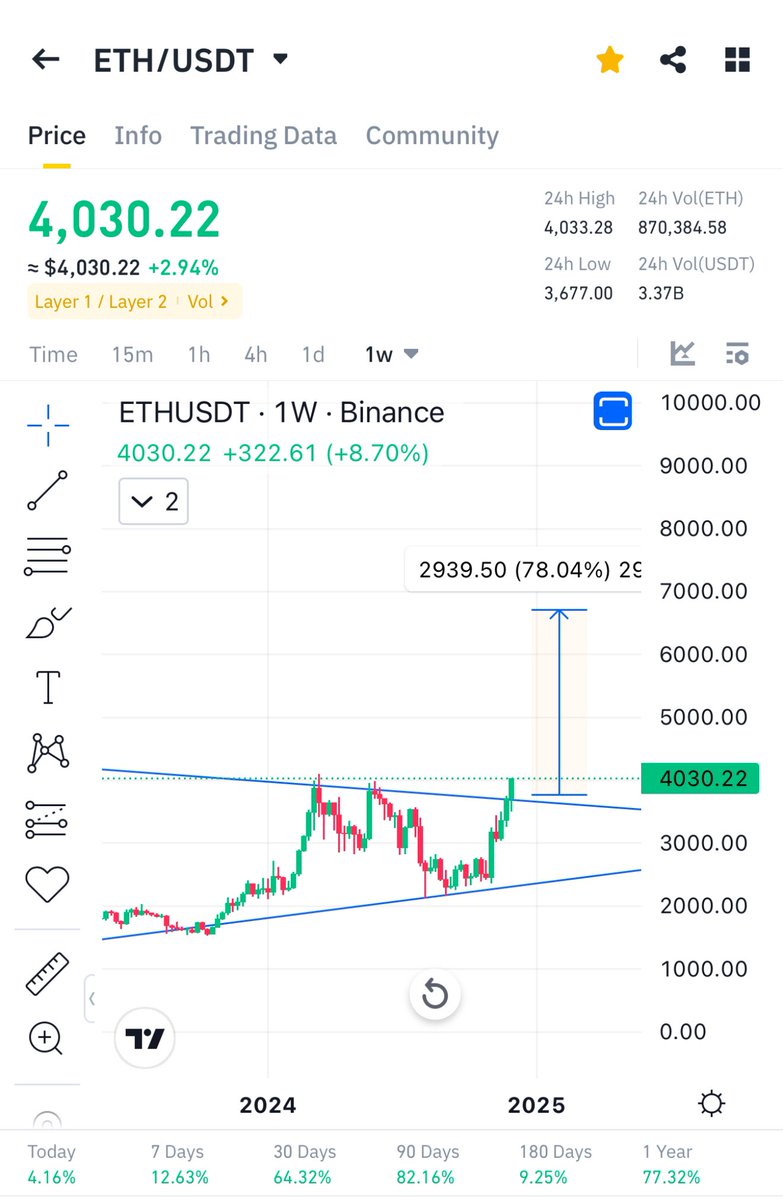The height and width of the screenshot is (1200, 783).
Task: Select the 7 Days 12.63% performance
Action: click(179, 1164)
